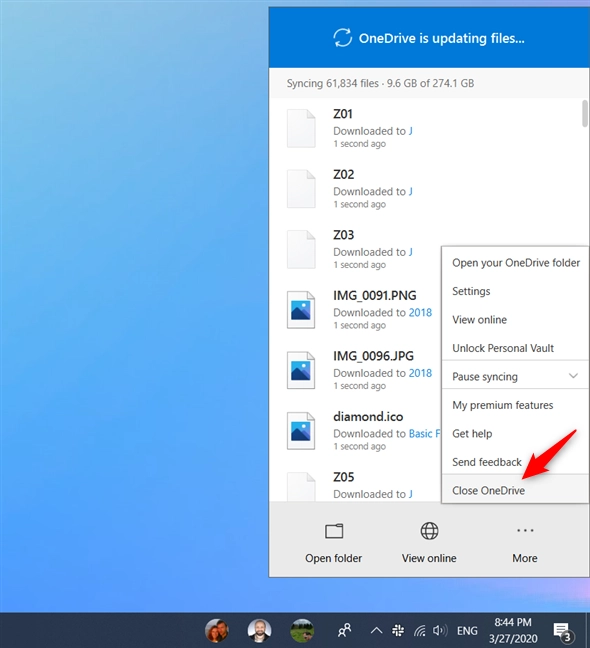The width and height of the screenshot is (590, 648).
Task: Choose Get help in the menu
Action: pyautogui.click(x=516, y=434)
